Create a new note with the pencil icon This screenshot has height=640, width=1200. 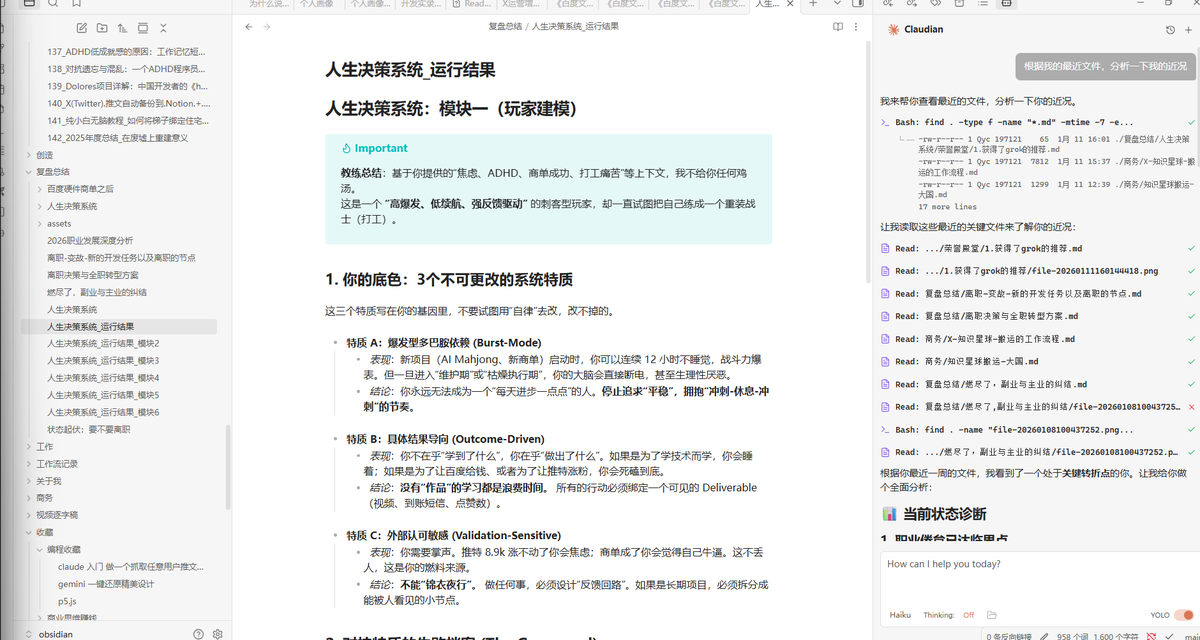point(82,28)
